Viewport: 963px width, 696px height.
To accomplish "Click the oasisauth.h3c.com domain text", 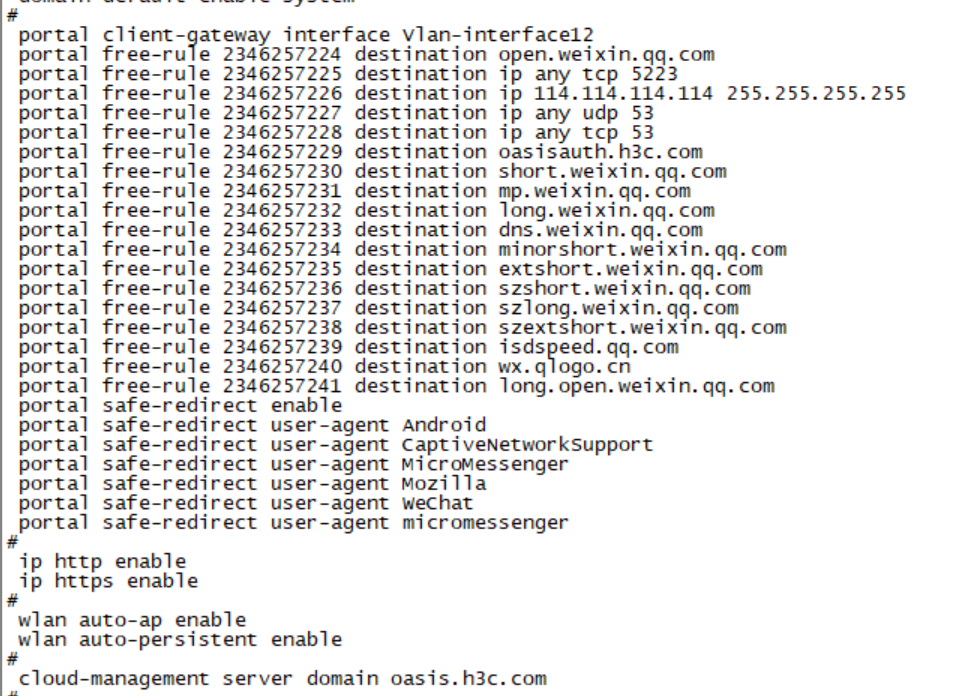I will (600, 152).
